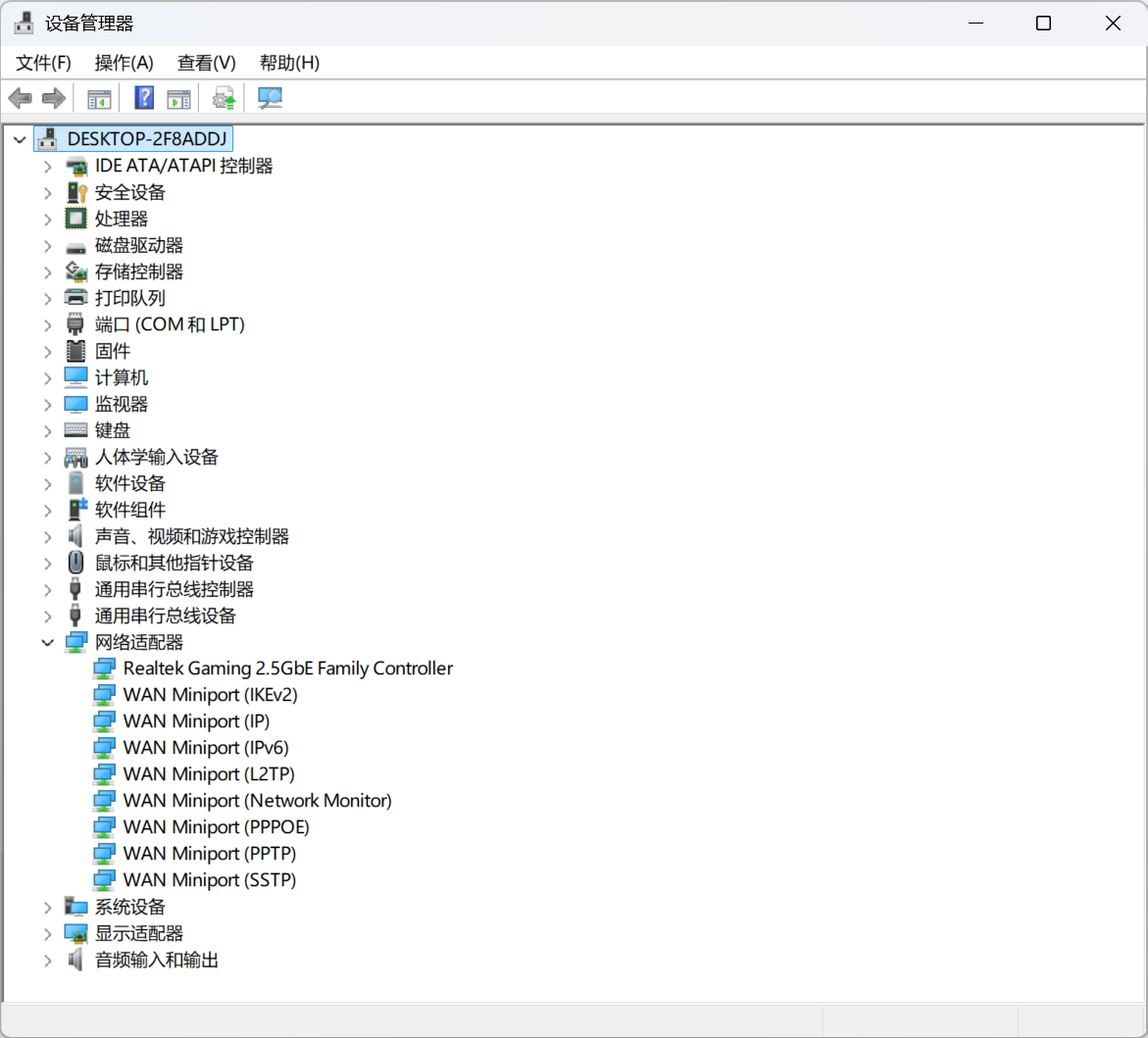Open the Help question-mark toolbar icon
The width and height of the screenshot is (1148, 1038).
coord(144,97)
